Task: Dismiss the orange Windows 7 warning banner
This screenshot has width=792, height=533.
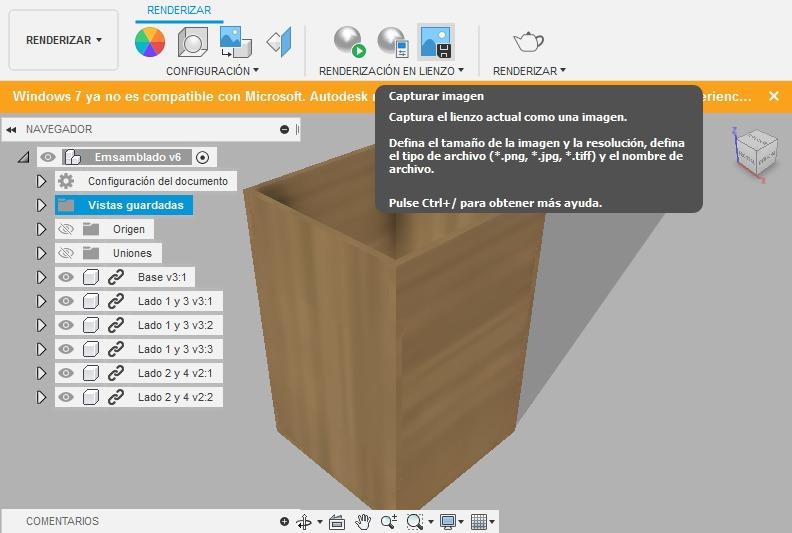Action: click(774, 96)
